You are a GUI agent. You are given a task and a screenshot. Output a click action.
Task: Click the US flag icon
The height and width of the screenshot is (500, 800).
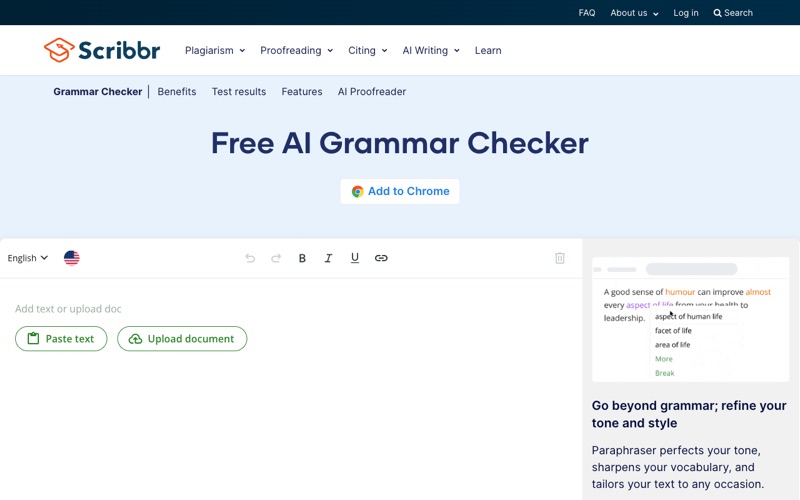71,258
